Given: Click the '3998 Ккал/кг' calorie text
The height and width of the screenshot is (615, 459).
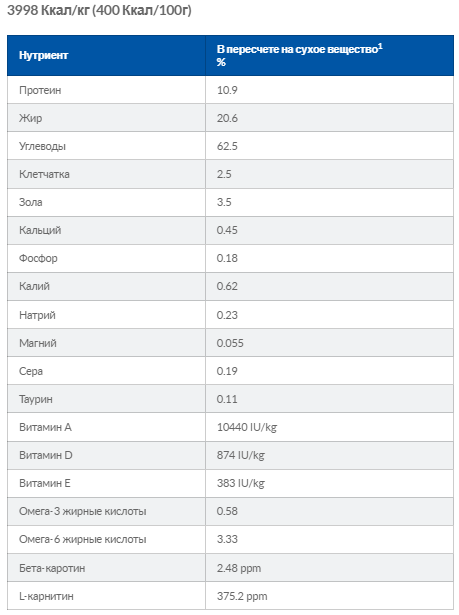Looking at the screenshot, I should point(48,10).
